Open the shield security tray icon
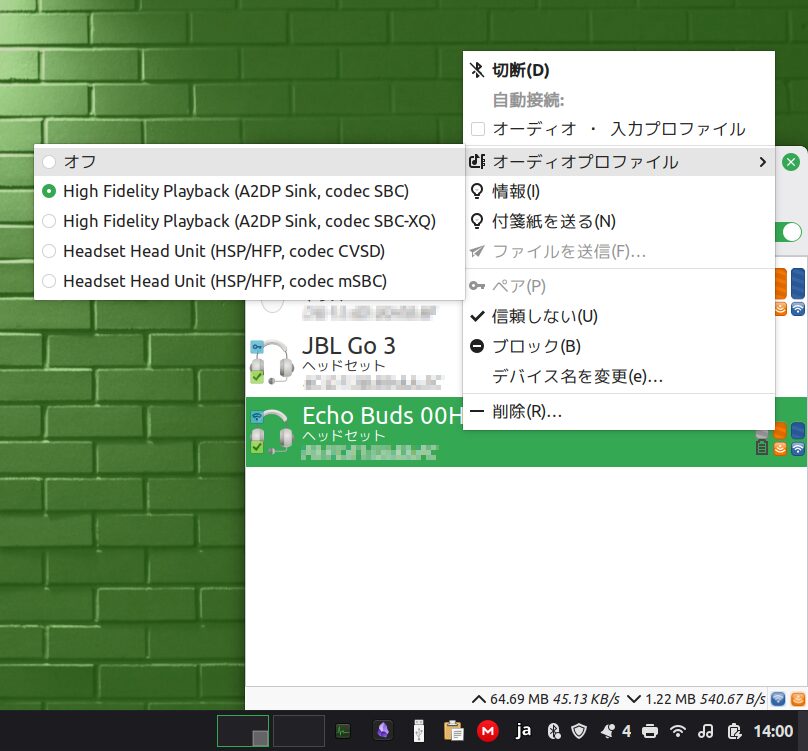Screen dimensions: 808x751 [577, 731]
